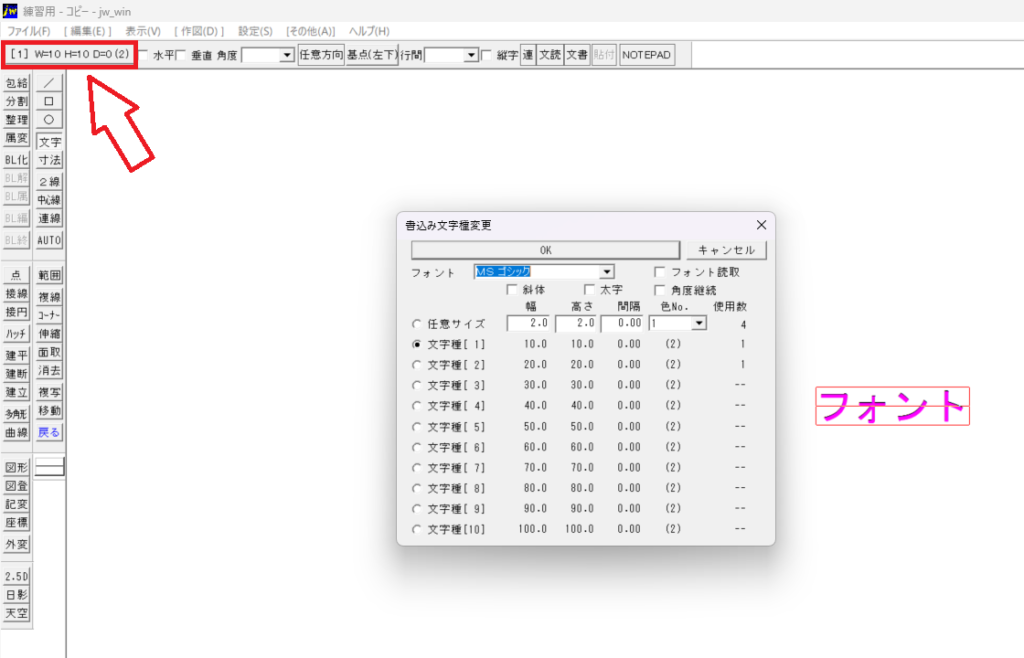1024x658 pixels.
Task: Select the 複写 copy tool
Action: 49,392
